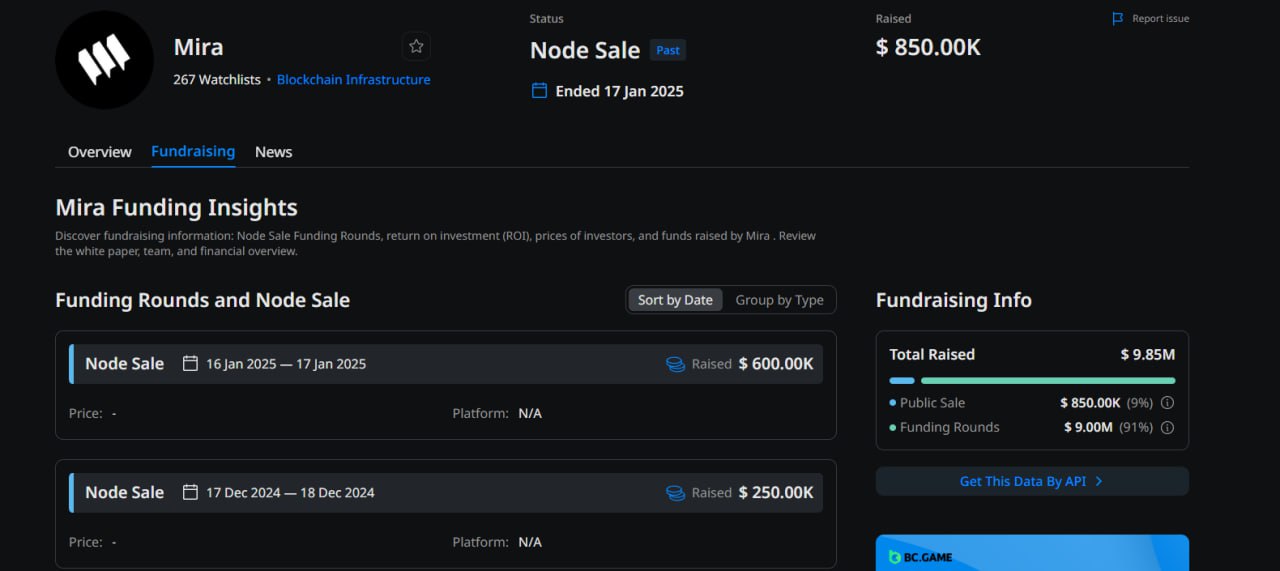Click the Node Sale 17 Dec 2024 header
This screenshot has width=1280, height=571.
(446, 493)
